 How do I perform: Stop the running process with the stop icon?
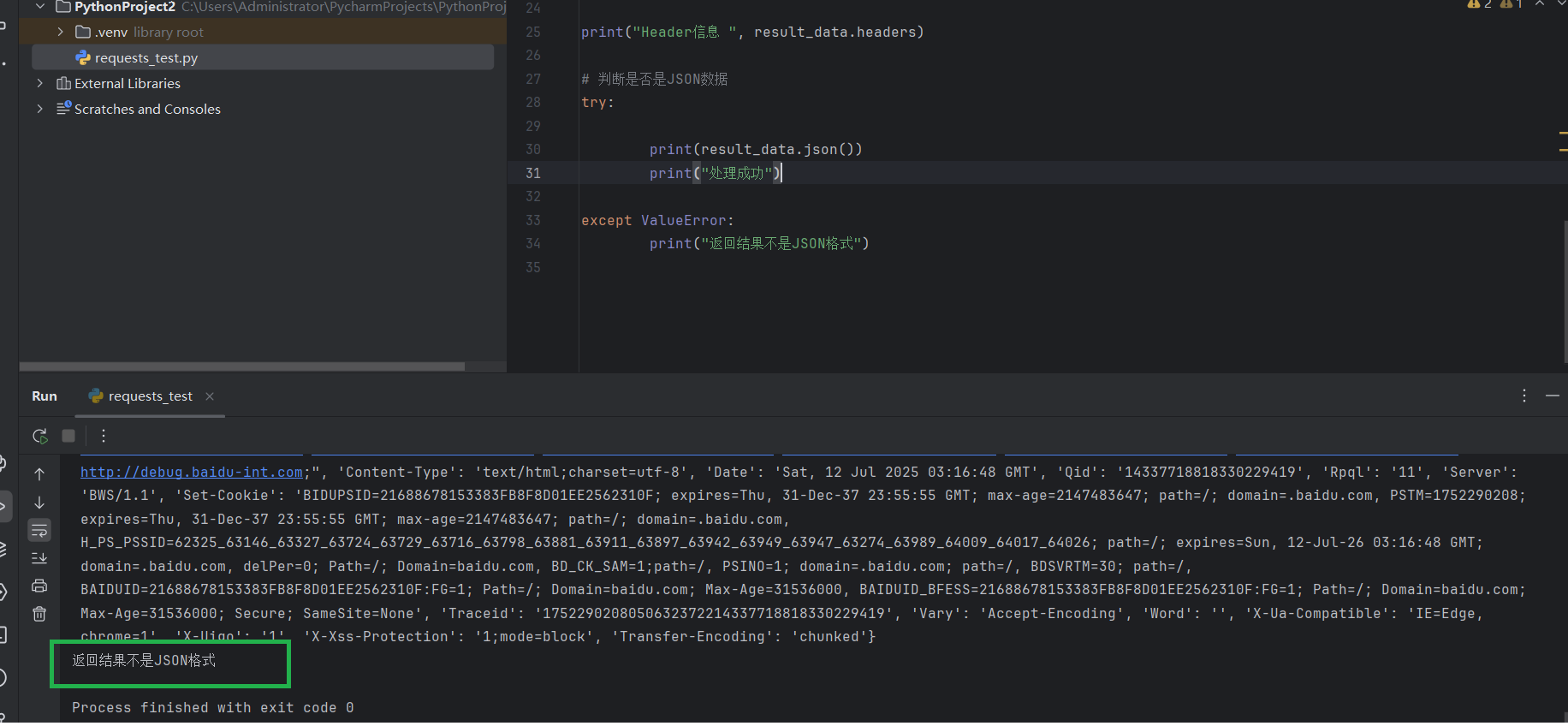[x=68, y=436]
